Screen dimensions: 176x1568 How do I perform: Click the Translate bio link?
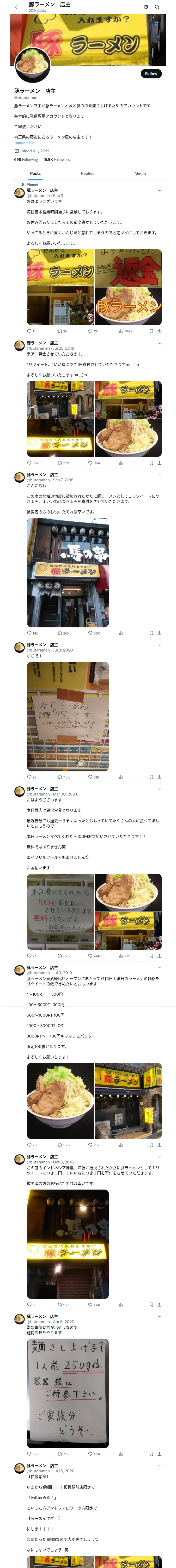(24, 142)
